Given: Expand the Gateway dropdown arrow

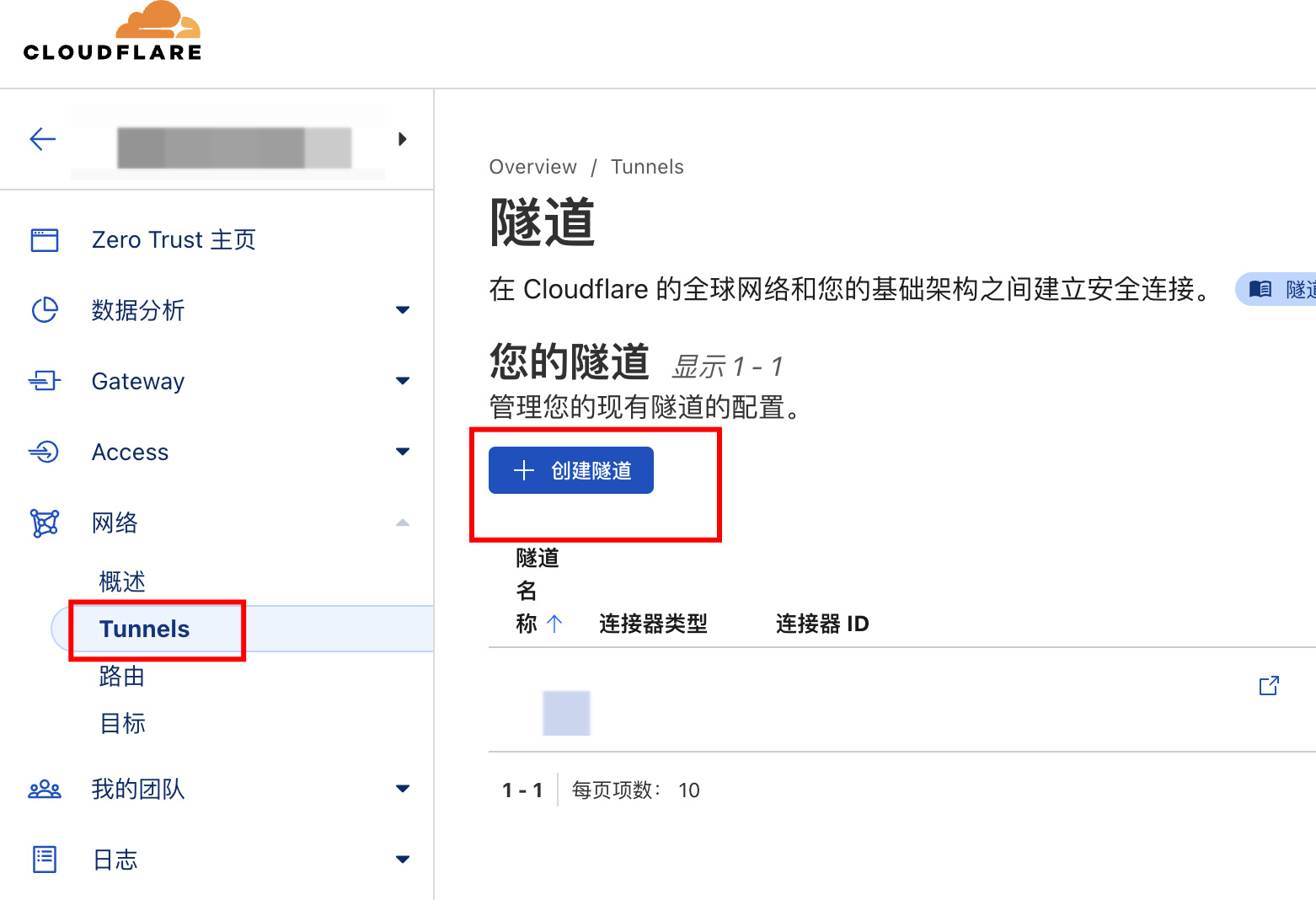Looking at the screenshot, I should (403, 381).
